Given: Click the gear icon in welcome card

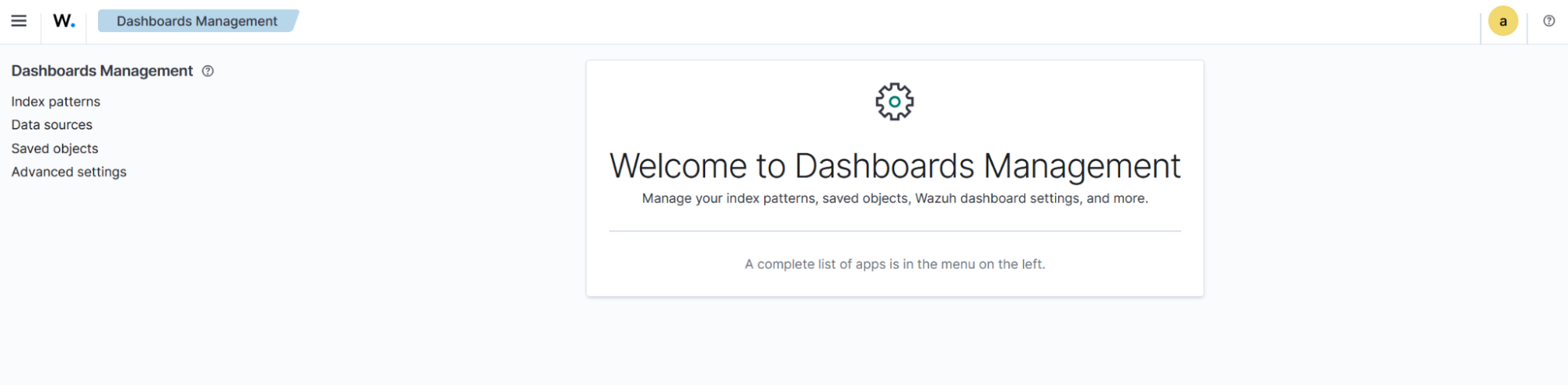Looking at the screenshot, I should coord(894,102).
